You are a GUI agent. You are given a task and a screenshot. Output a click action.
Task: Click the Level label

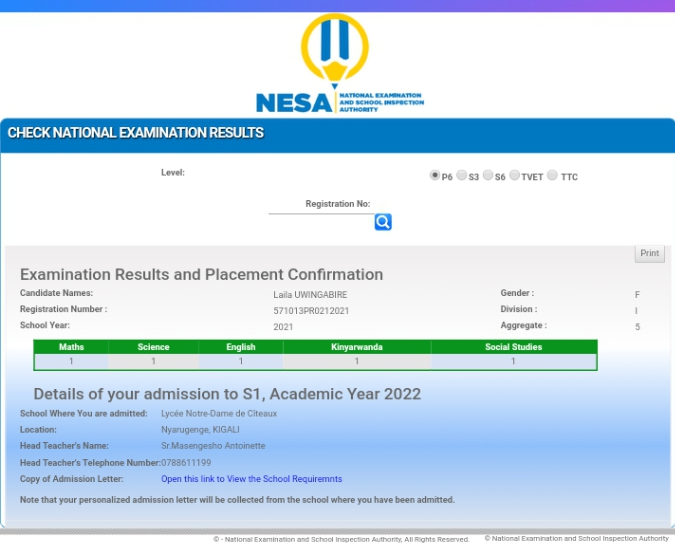173,172
